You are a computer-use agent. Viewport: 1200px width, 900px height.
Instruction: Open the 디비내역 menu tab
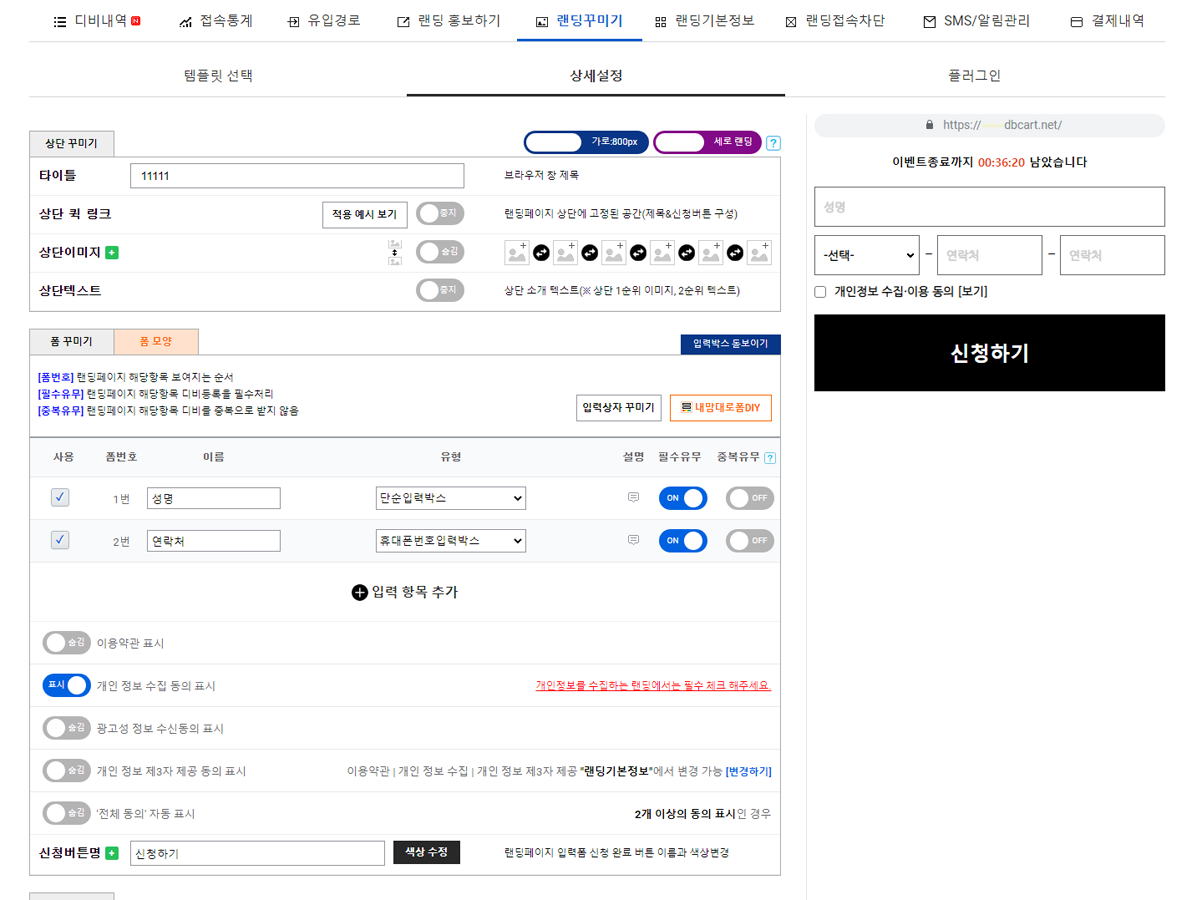[x=97, y=21]
